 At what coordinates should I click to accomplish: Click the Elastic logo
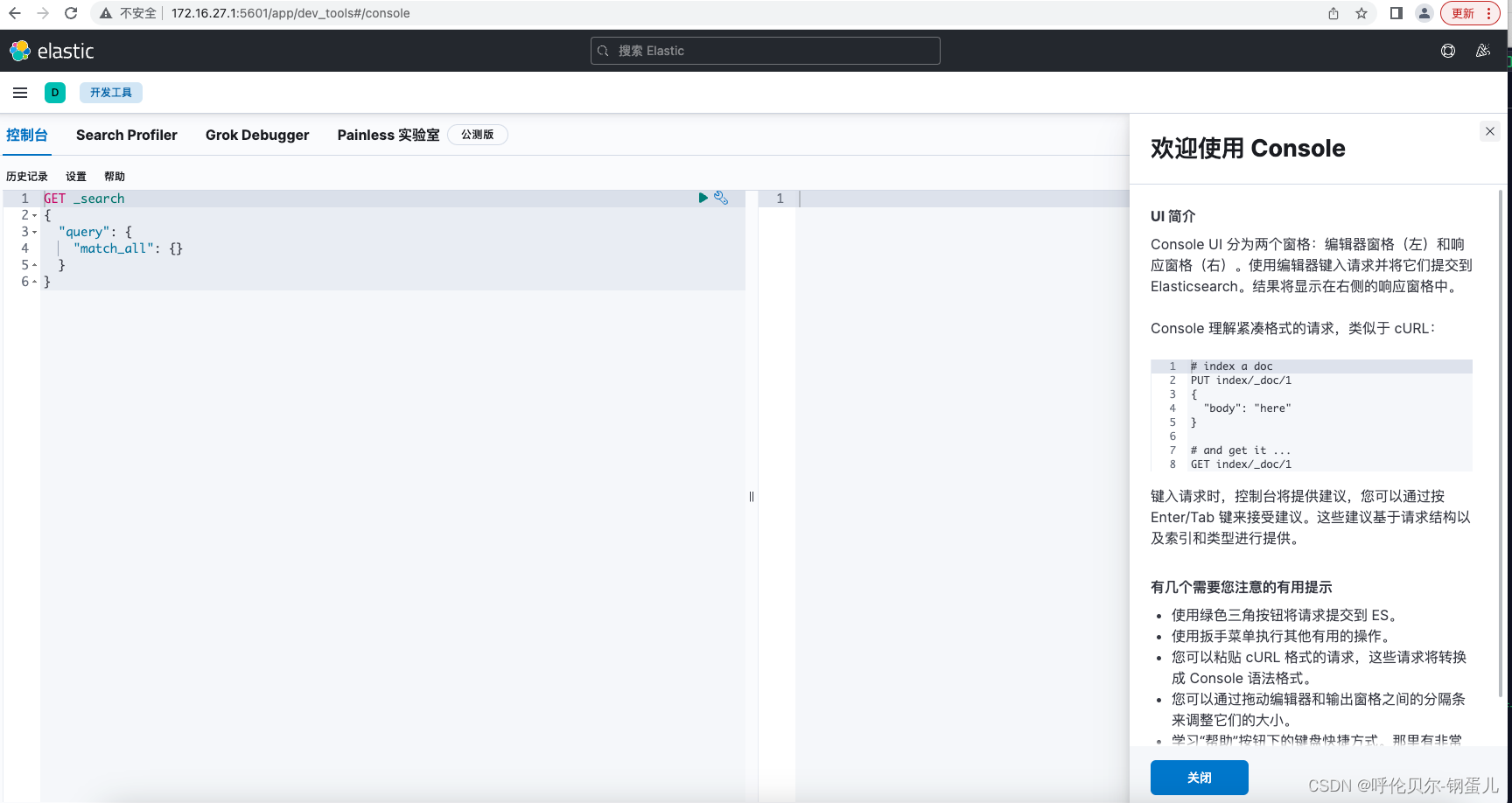click(x=52, y=51)
